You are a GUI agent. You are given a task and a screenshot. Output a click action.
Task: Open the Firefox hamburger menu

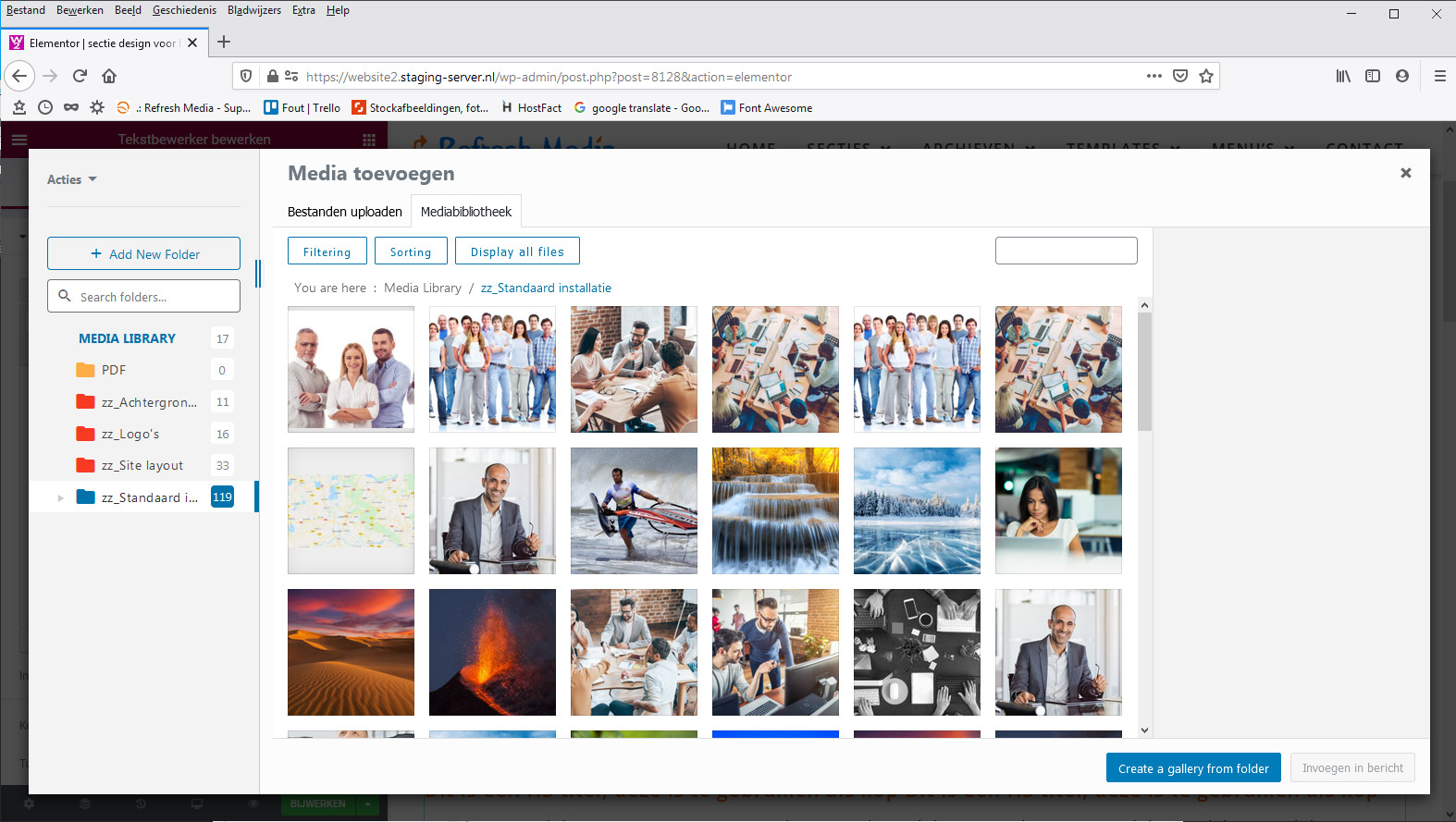pos(1439,76)
